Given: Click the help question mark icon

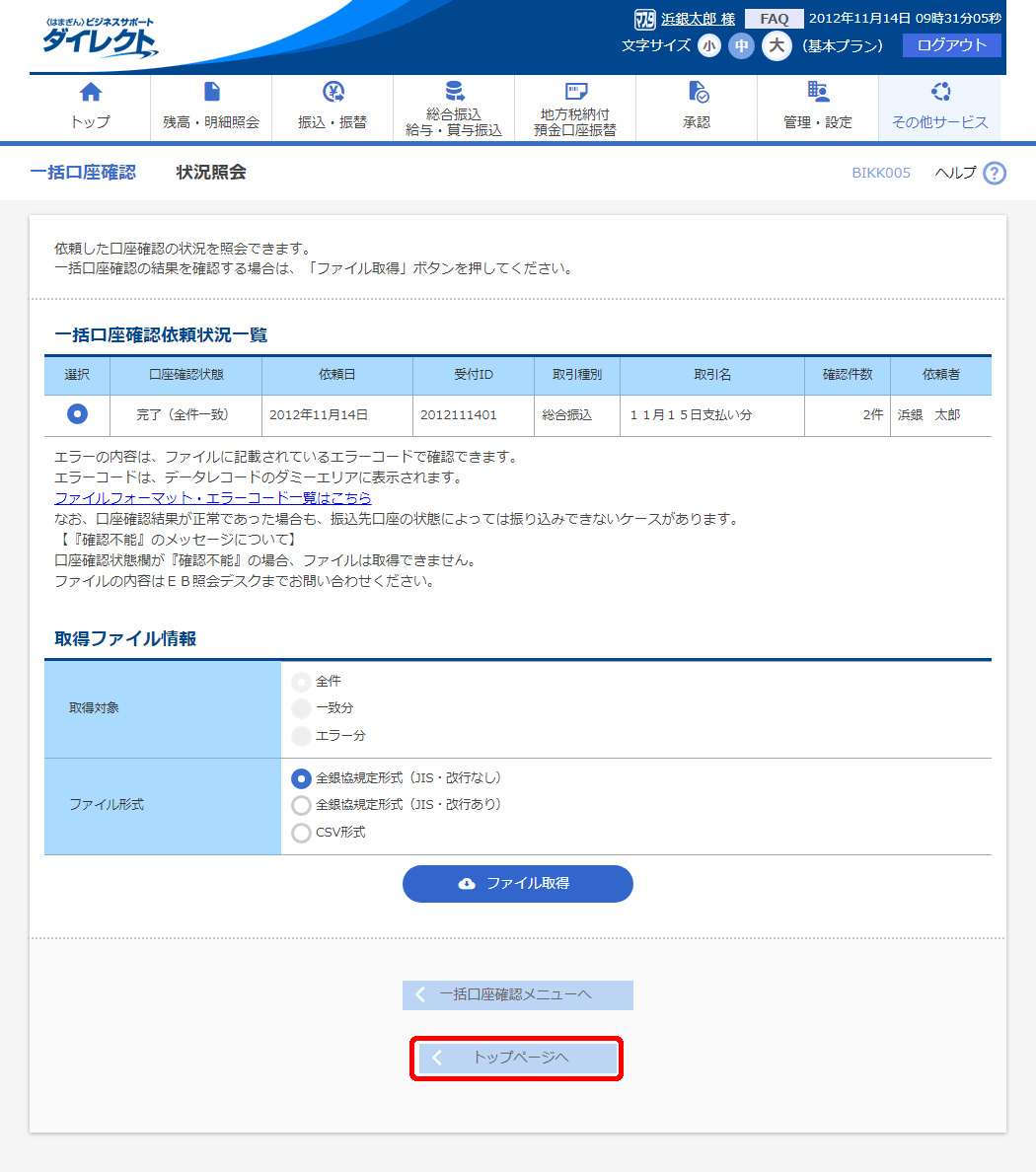Looking at the screenshot, I should tap(995, 173).
